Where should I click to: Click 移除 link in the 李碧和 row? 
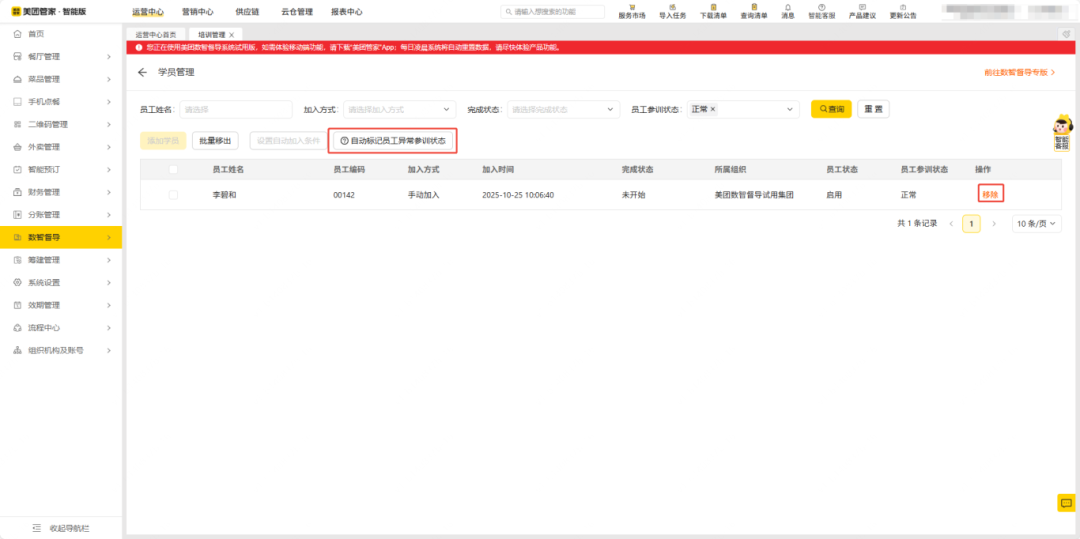pyautogui.click(x=990, y=195)
